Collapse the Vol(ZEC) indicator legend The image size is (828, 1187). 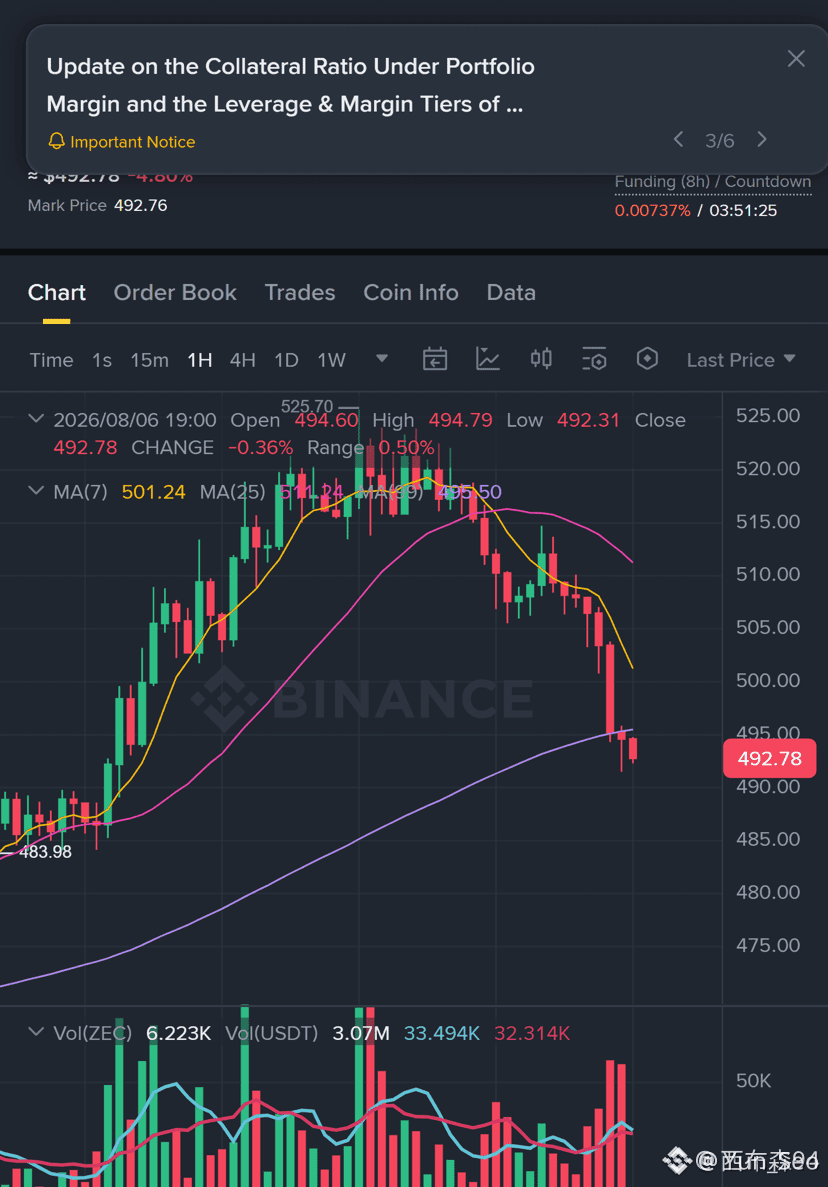coord(36,1032)
